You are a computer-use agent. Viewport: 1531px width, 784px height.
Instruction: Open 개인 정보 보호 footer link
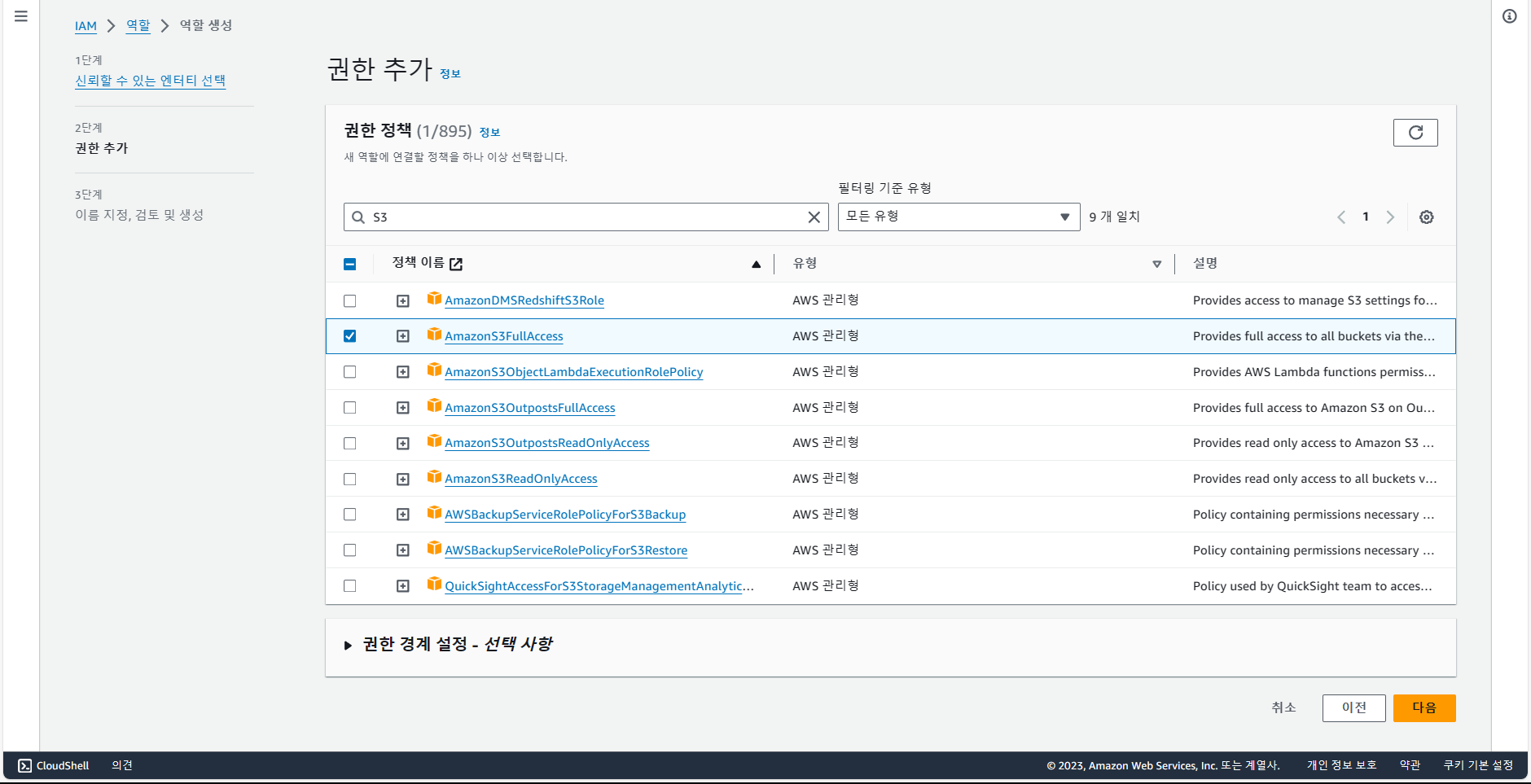(1341, 765)
